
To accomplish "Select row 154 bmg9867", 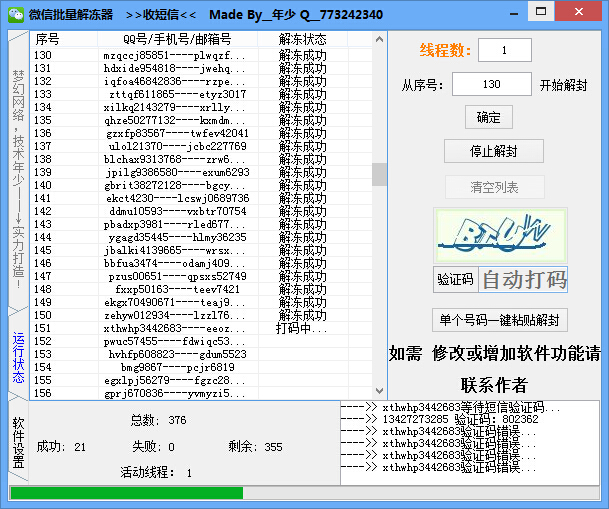I will (201, 367).
